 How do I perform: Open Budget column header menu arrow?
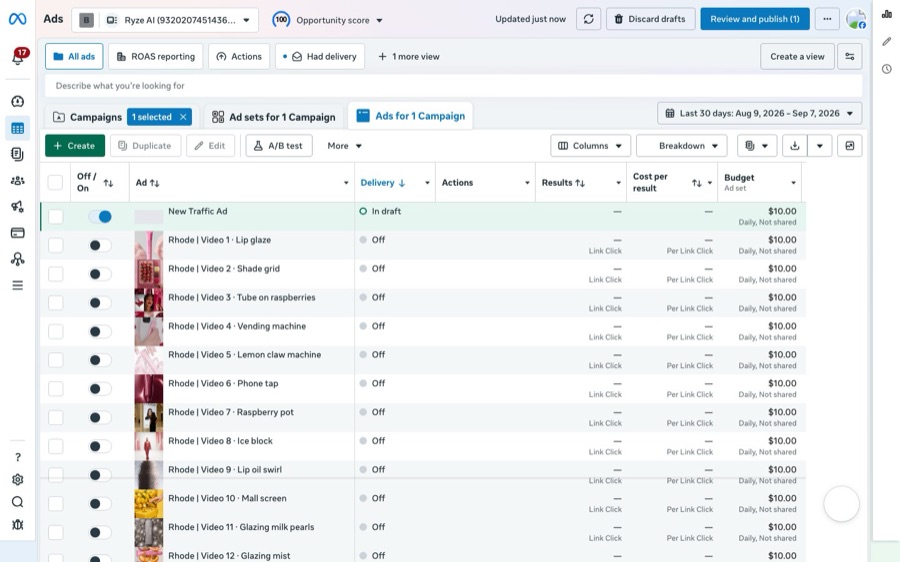(x=793, y=183)
